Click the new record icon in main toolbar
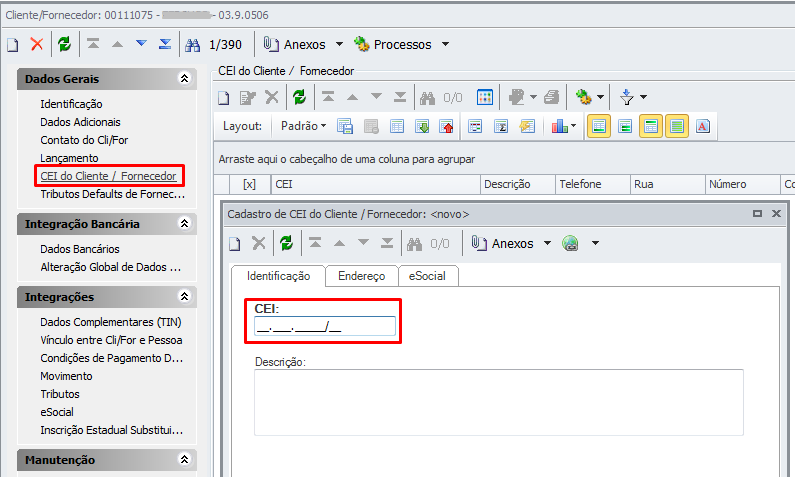 13,45
